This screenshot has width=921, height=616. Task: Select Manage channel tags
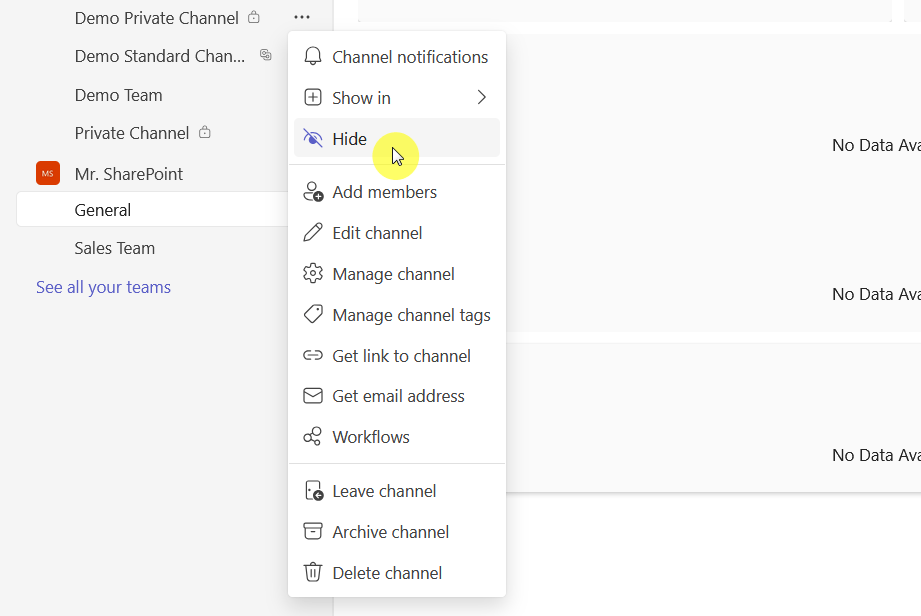396,315
